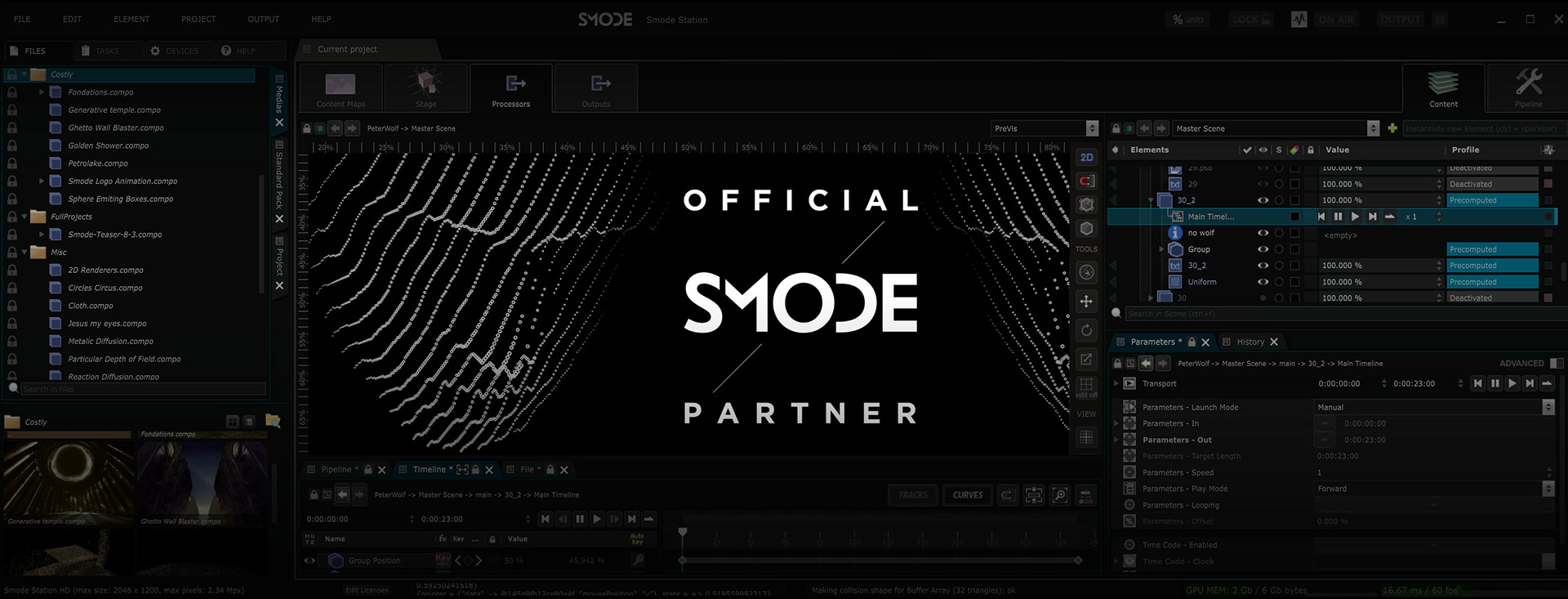
Task: Click the timeline playhead marker
Action: coord(683,532)
